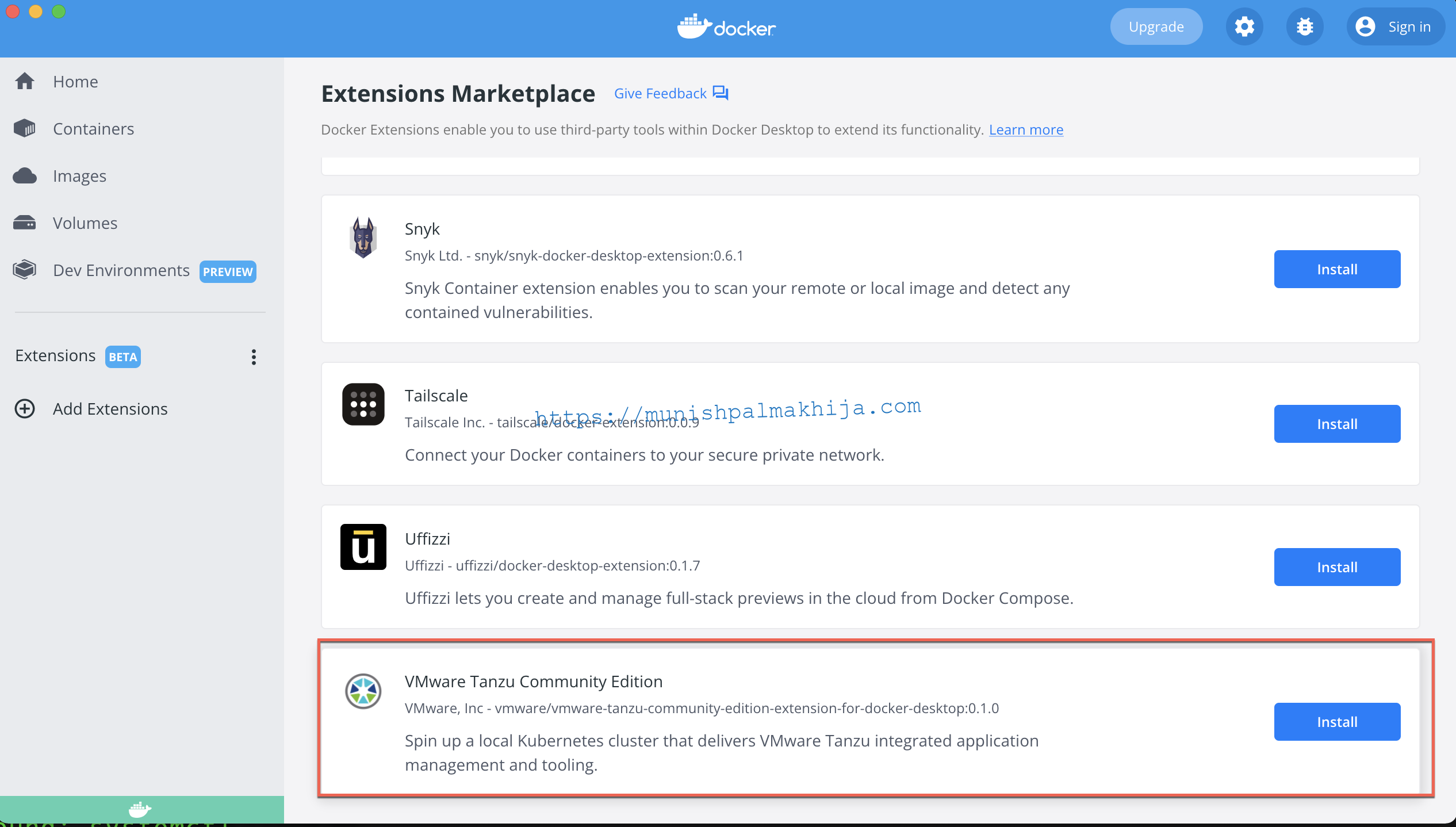Click the Containers sidebar icon
Image resolution: width=1456 pixels, height=827 pixels.
(25, 129)
